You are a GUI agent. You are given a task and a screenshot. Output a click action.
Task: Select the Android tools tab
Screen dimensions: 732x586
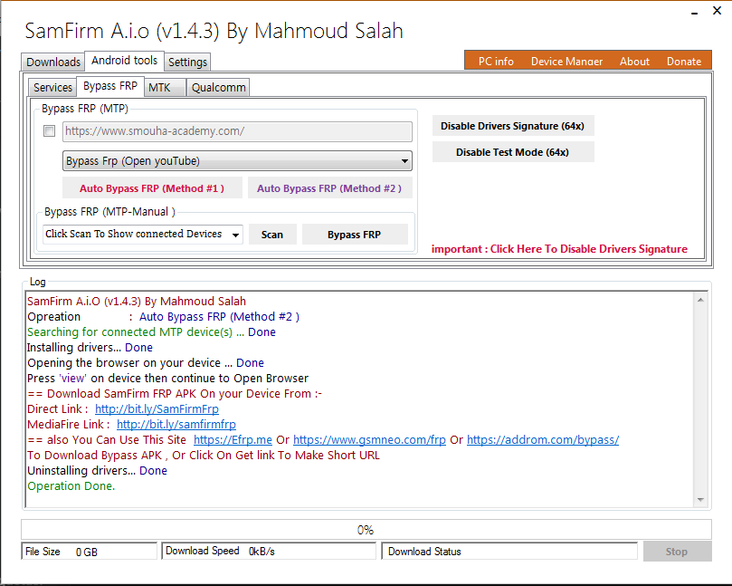coord(124,60)
